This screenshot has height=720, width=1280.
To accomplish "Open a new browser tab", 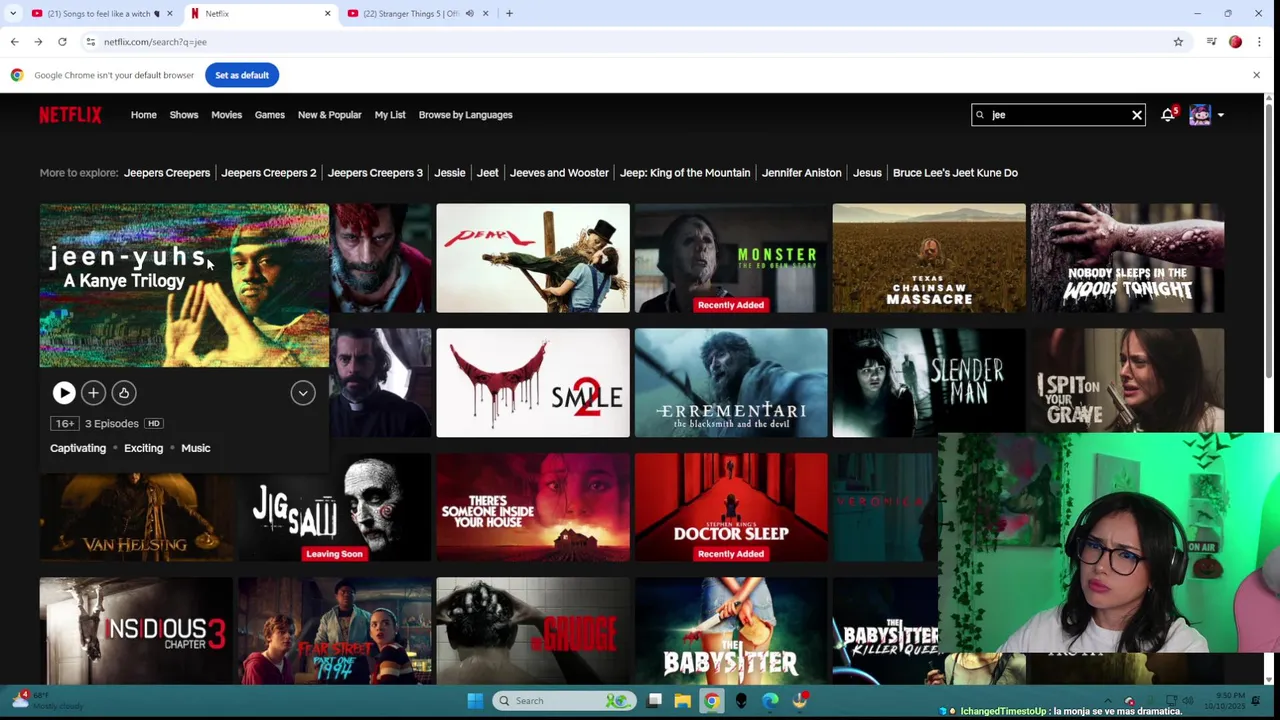I will pyautogui.click(x=509, y=14).
